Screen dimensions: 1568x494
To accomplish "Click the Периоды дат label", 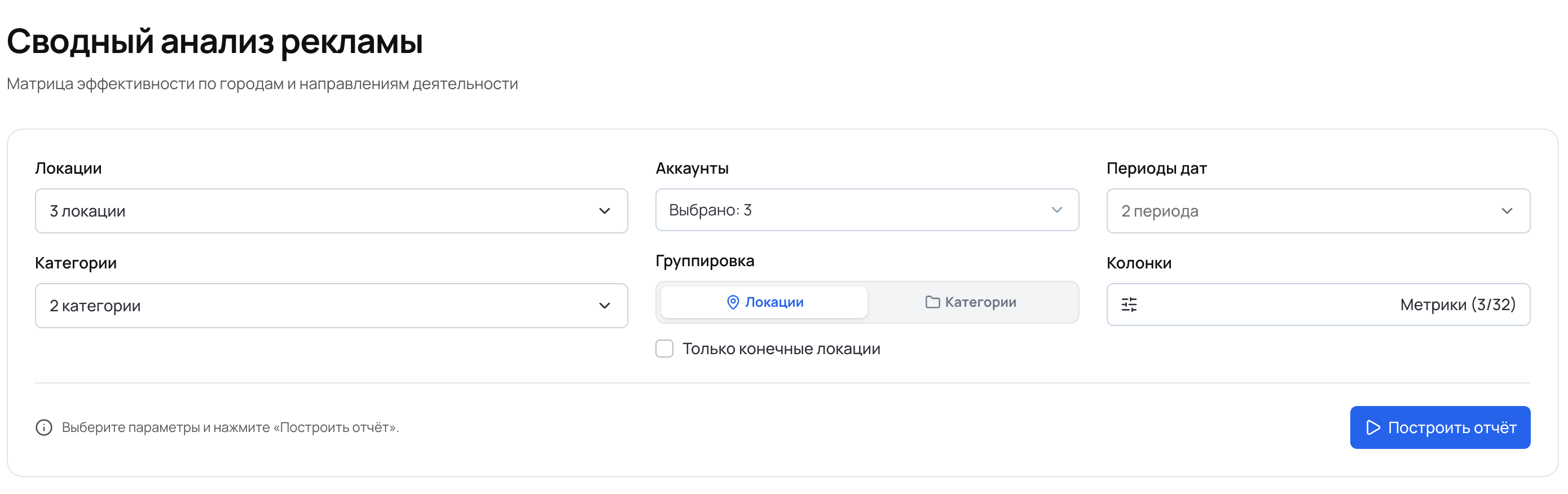I will (x=1156, y=169).
